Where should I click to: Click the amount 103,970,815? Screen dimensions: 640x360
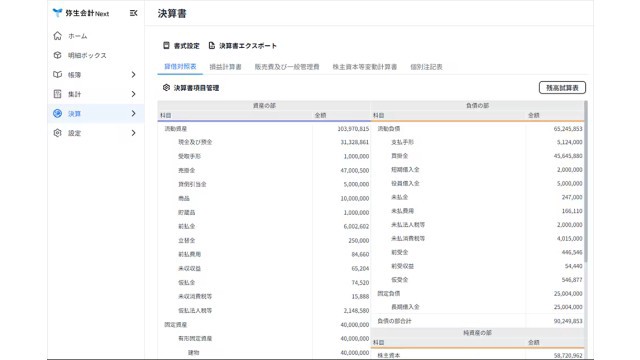click(x=353, y=129)
